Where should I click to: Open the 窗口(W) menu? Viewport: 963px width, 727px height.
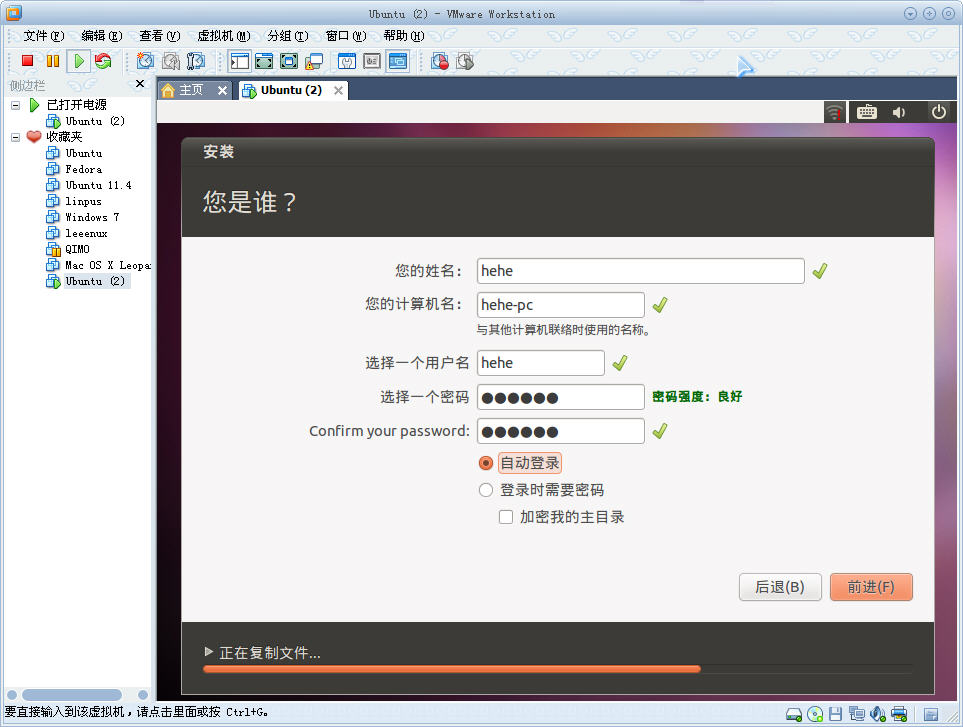click(x=346, y=36)
